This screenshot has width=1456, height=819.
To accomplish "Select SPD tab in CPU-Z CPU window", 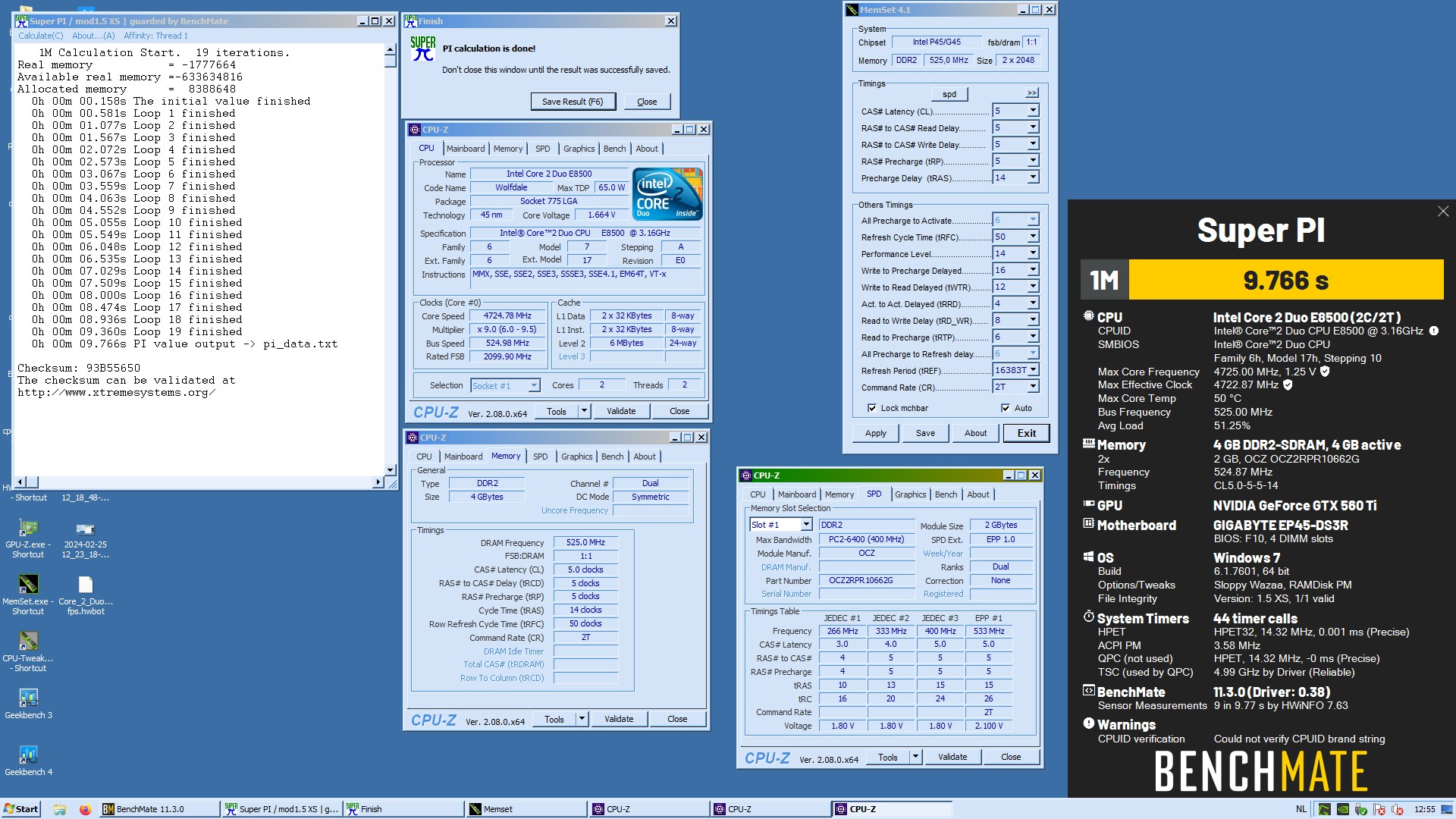I will [x=542, y=149].
